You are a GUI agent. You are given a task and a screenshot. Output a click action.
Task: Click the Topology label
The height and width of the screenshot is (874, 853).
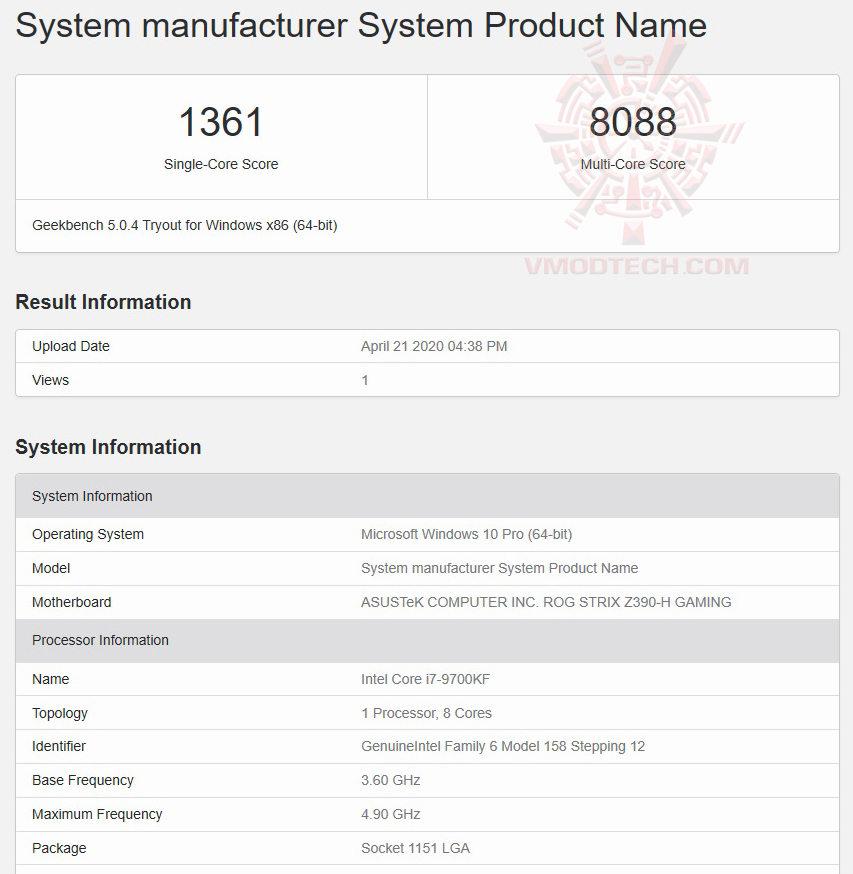(60, 713)
